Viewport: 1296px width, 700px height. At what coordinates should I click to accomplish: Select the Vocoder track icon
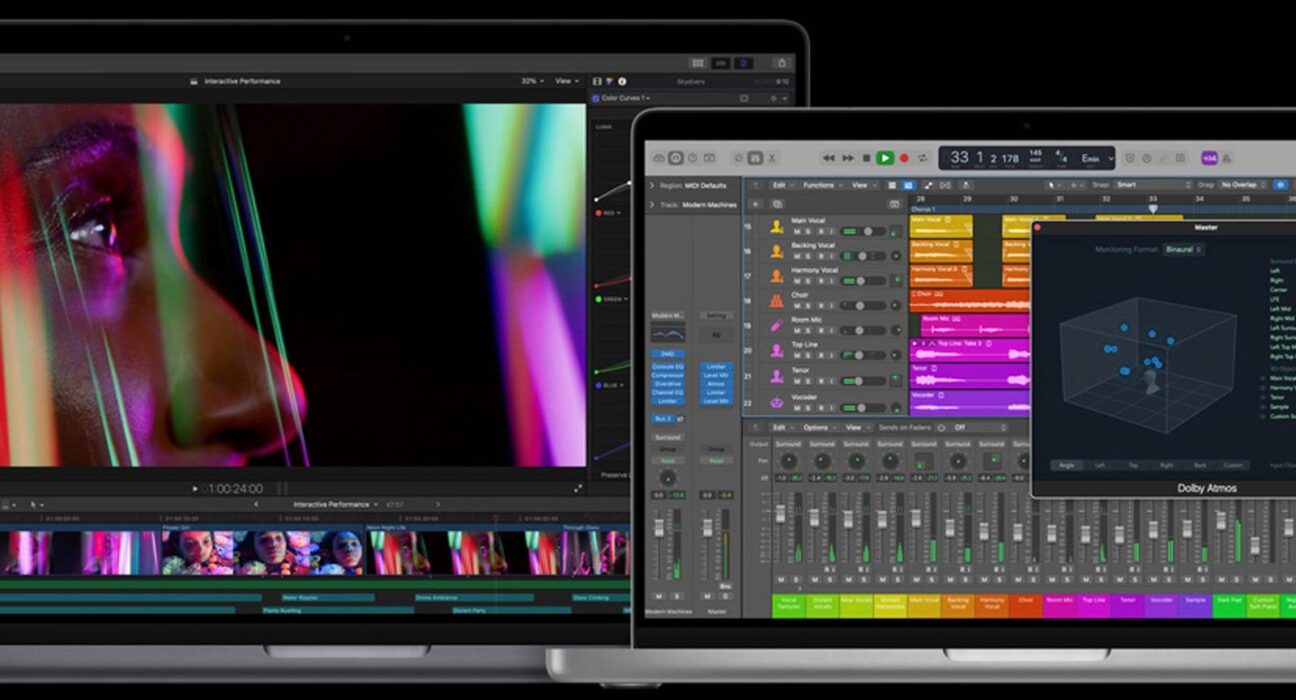tap(776, 403)
